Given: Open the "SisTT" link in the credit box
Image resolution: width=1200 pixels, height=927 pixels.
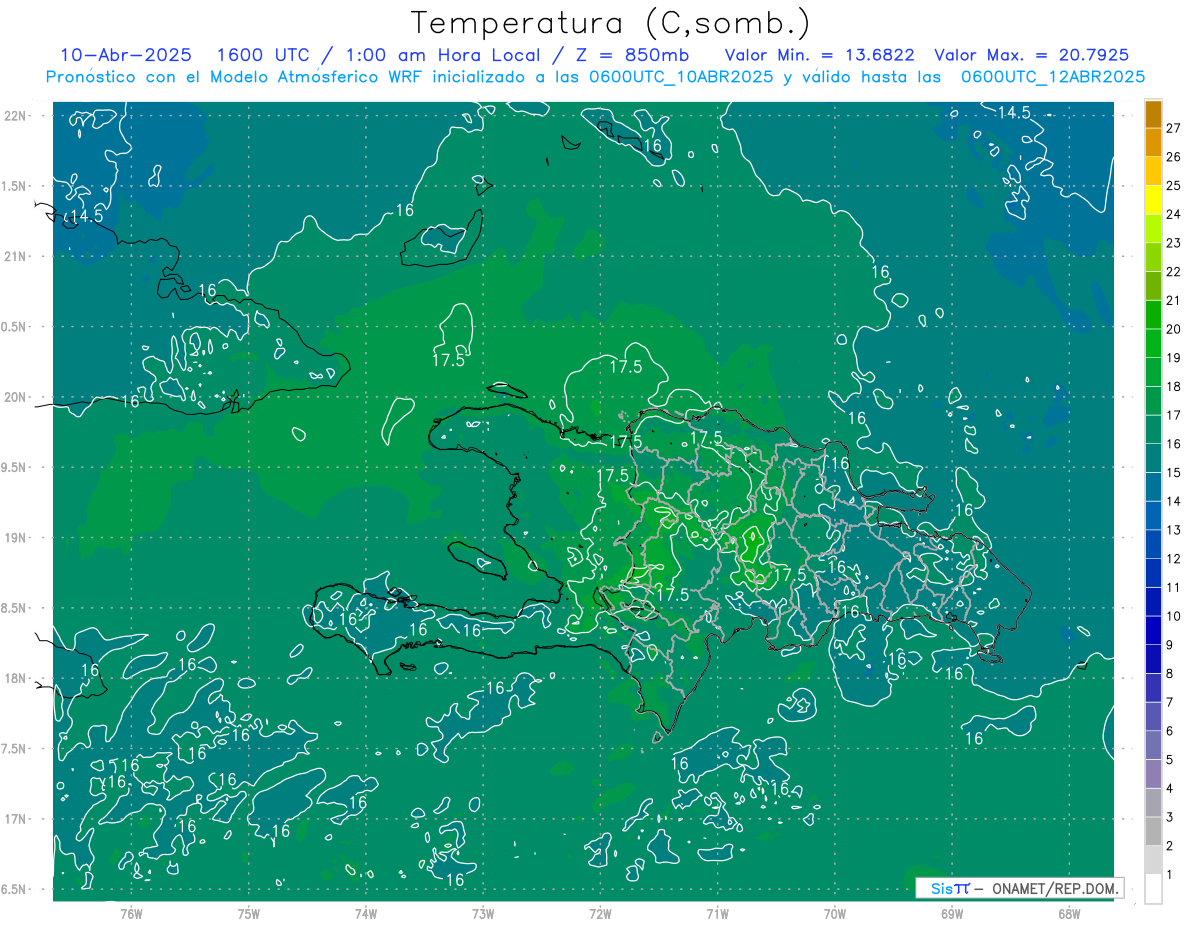Looking at the screenshot, I should [950, 888].
